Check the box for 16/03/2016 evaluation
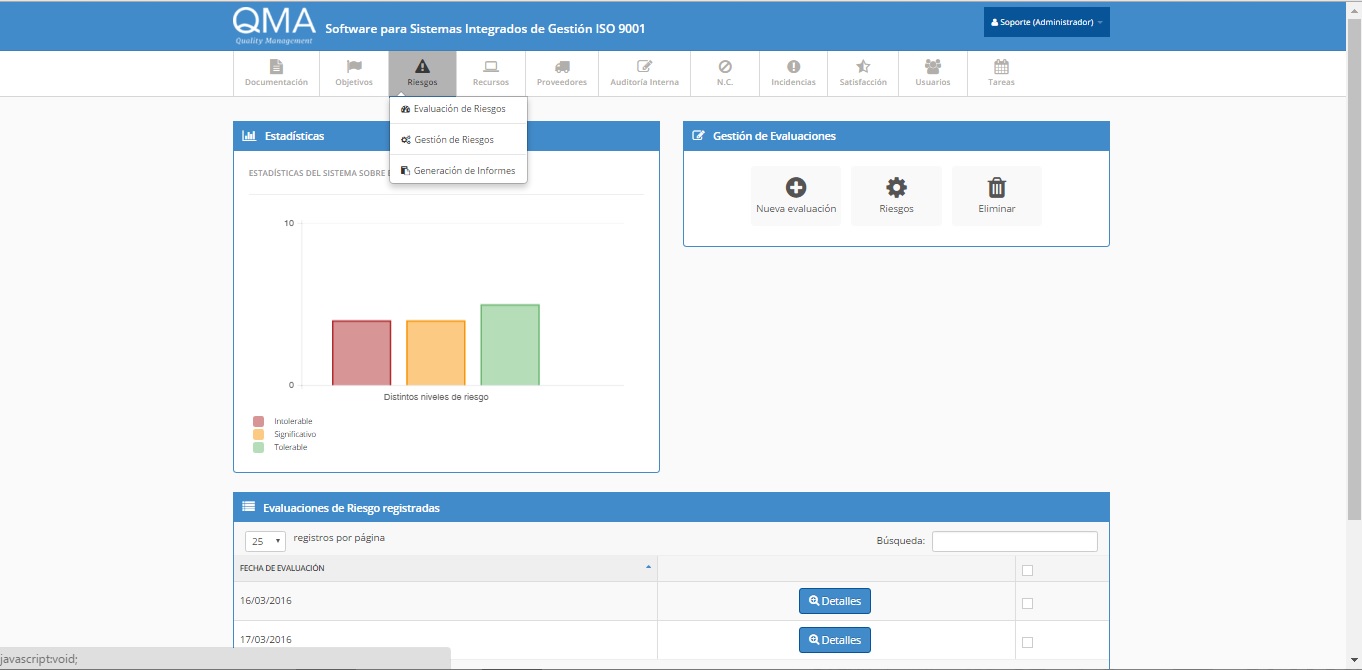The width and height of the screenshot is (1362, 670). coord(1027,603)
